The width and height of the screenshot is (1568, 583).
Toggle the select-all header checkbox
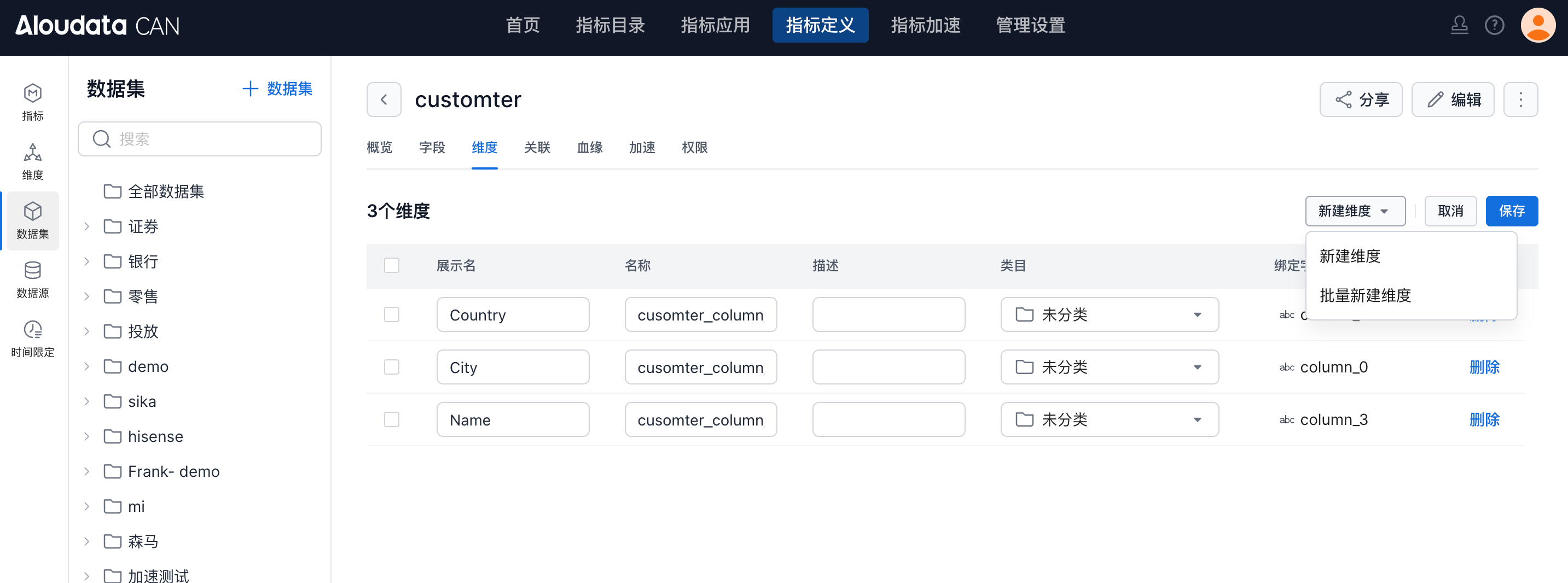[391, 265]
